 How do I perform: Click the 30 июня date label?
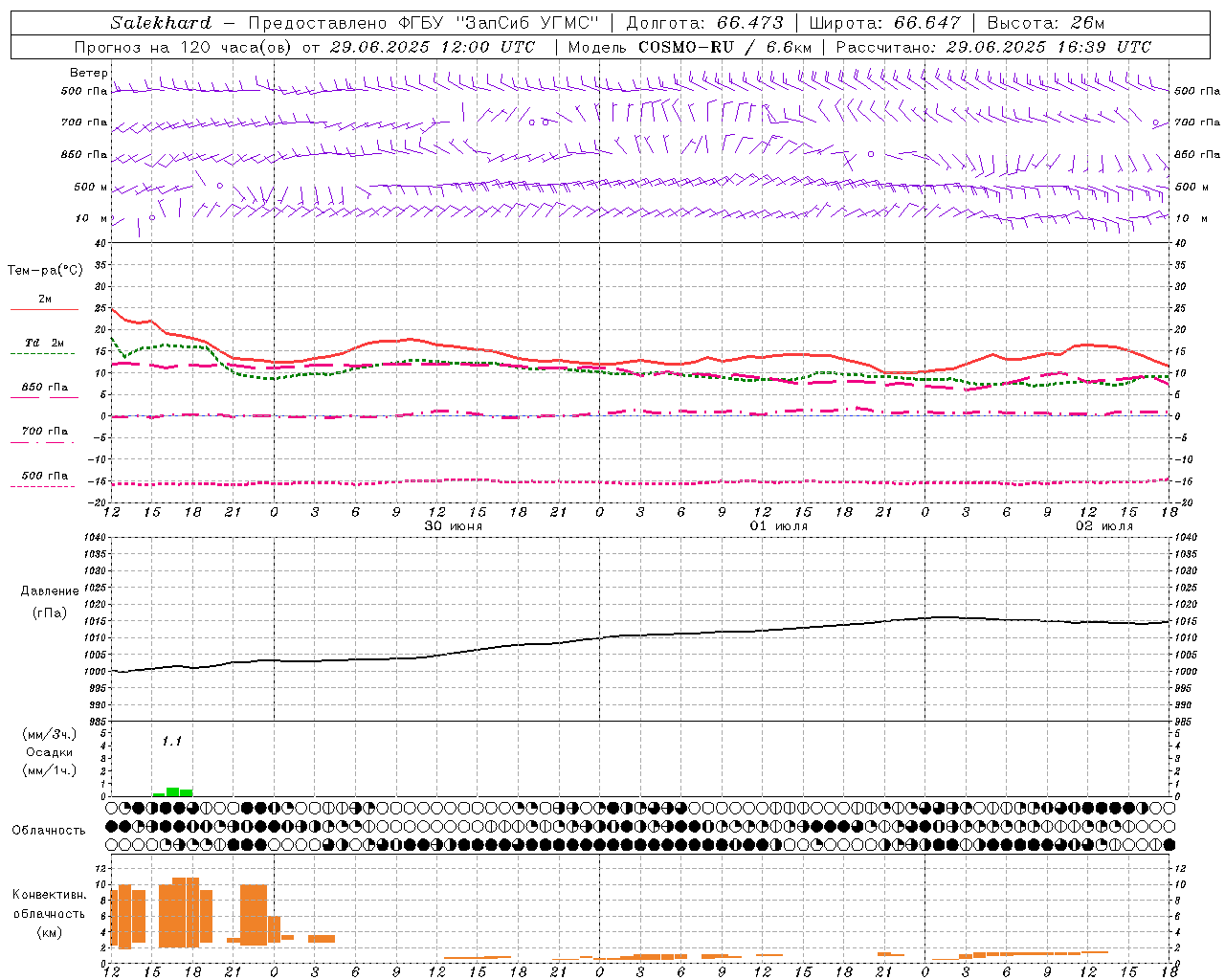(453, 526)
